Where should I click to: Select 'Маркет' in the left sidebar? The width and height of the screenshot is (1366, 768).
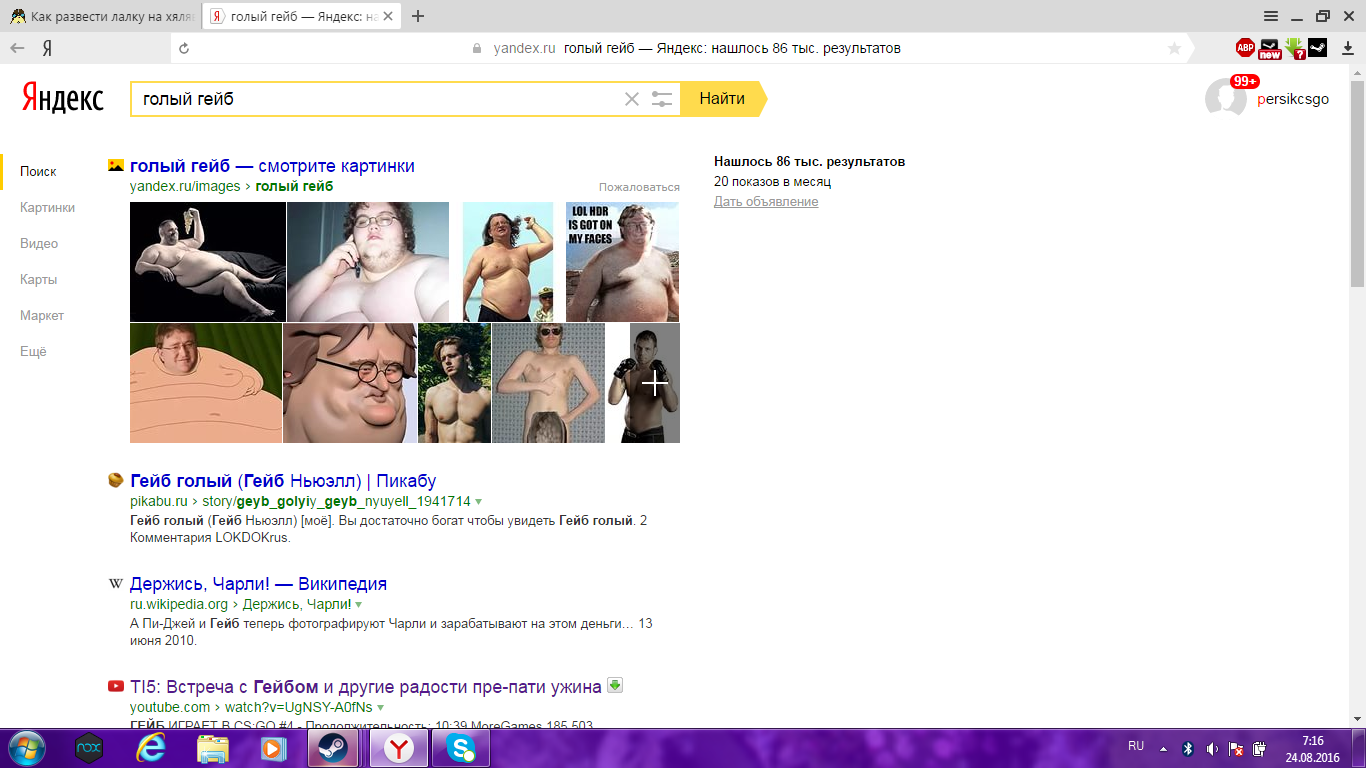pyautogui.click(x=42, y=316)
